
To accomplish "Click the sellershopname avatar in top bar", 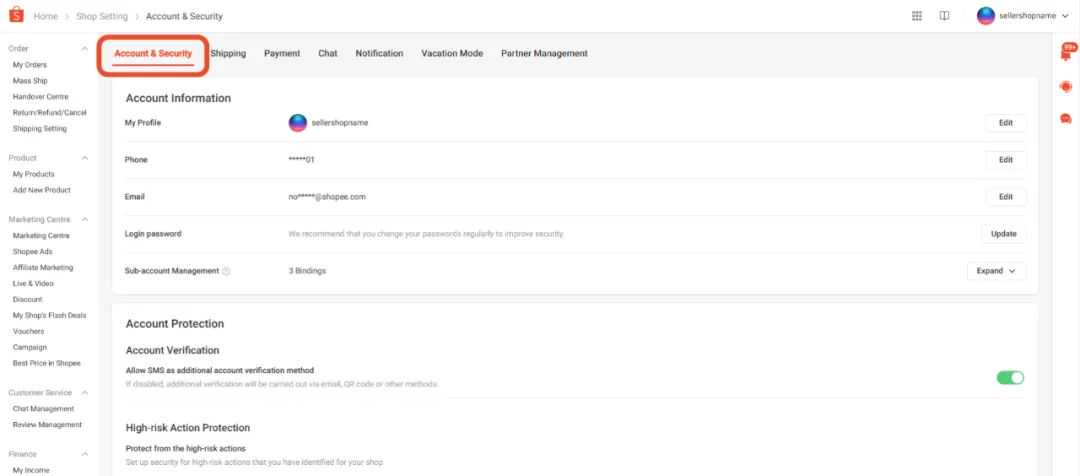I will point(986,16).
